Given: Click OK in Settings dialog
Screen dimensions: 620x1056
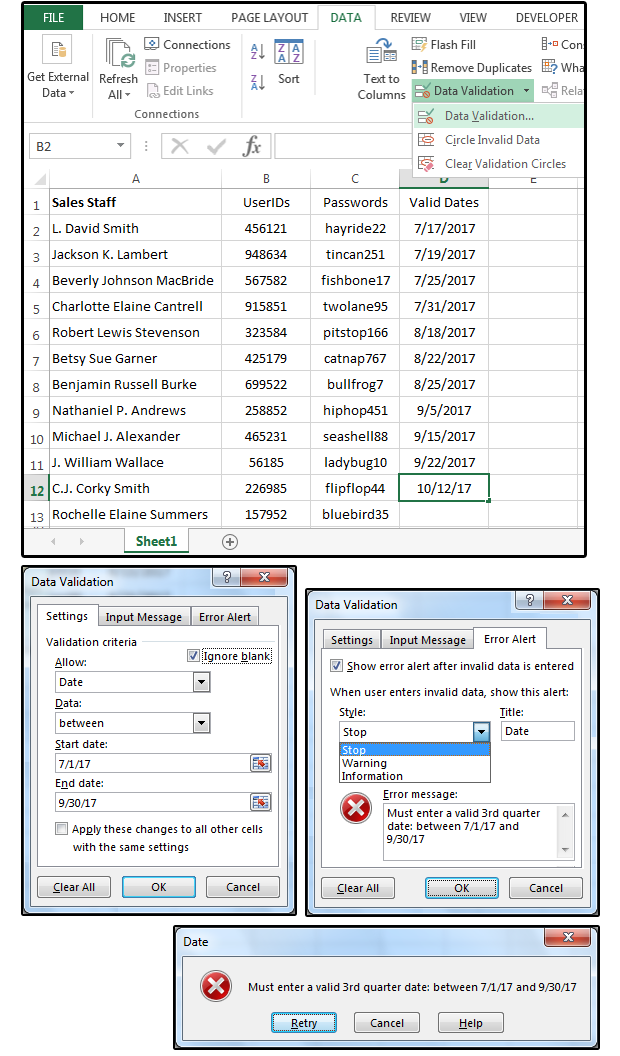Looking at the screenshot, I should click(159, 887).
